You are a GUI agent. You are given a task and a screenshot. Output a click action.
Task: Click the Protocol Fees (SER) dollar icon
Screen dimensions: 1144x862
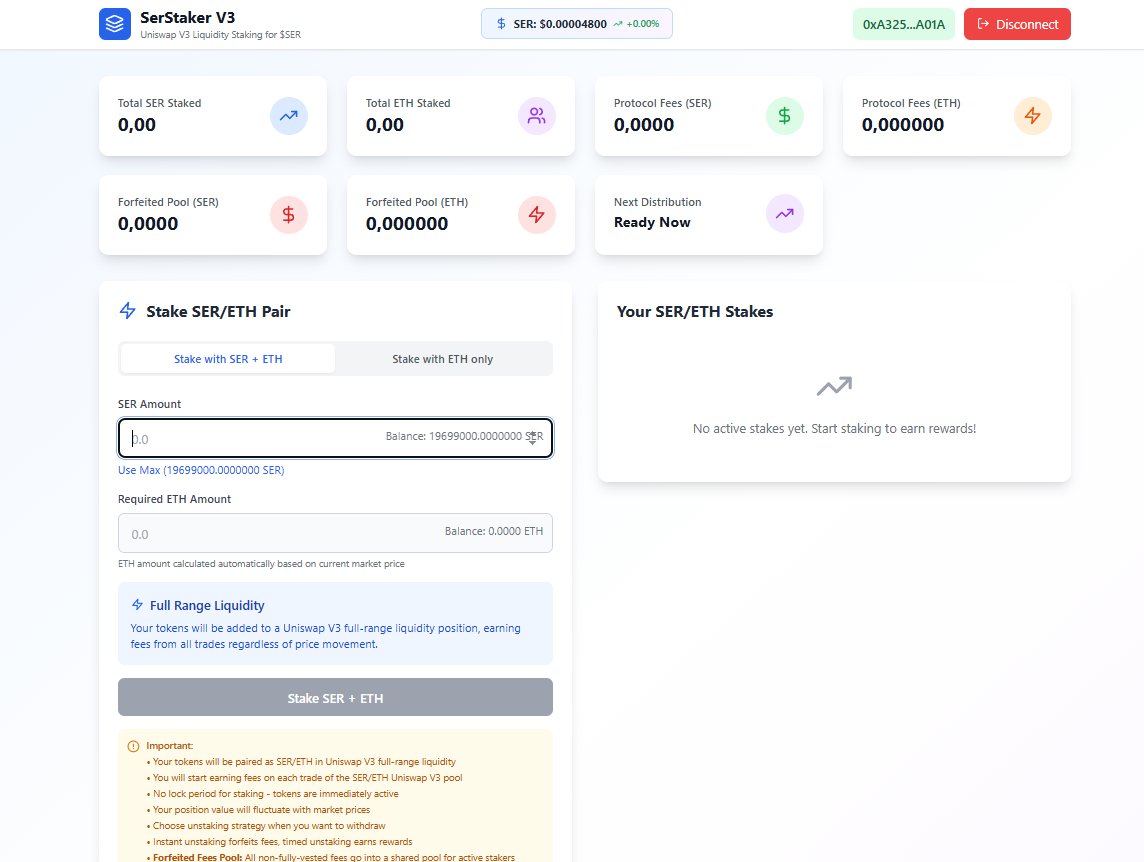[785, 116]
